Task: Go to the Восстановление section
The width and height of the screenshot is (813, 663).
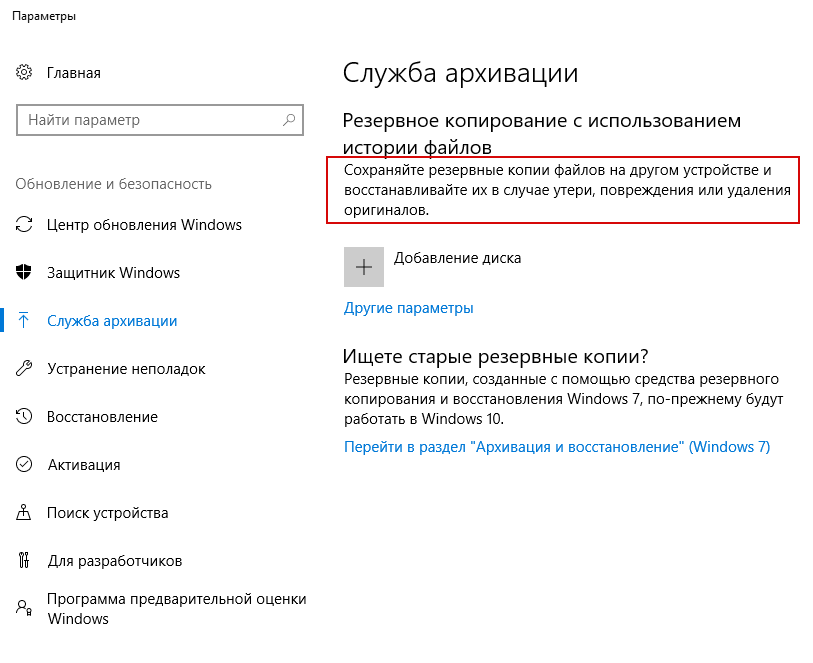Action: coord(102,417)
